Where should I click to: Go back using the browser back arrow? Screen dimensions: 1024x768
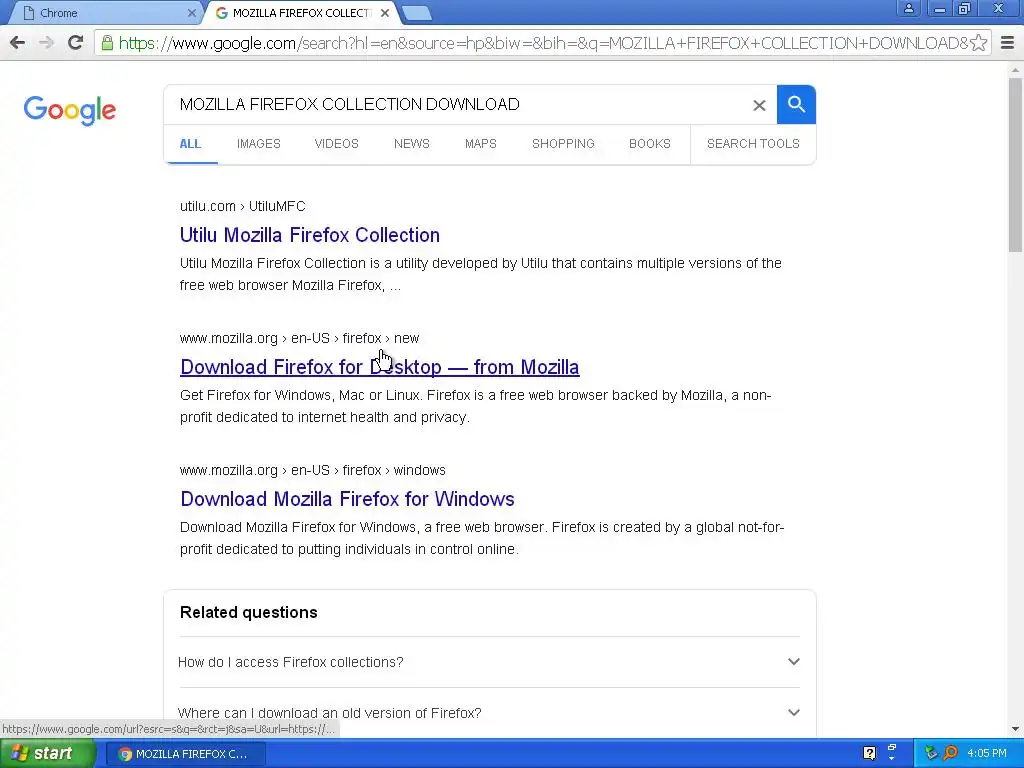coord(18,43)
